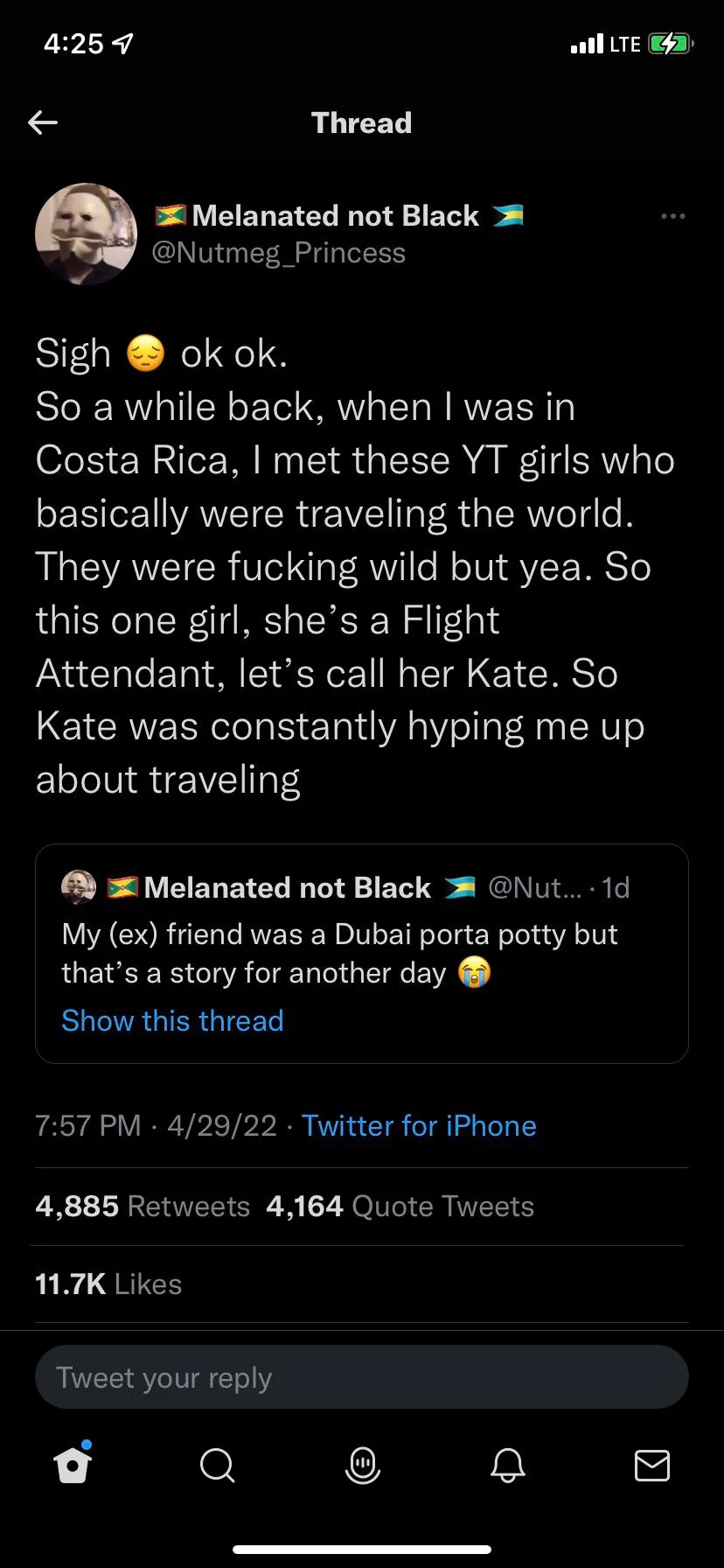
Task: Tap the author's profile avatar
Action: pos(86,234)
